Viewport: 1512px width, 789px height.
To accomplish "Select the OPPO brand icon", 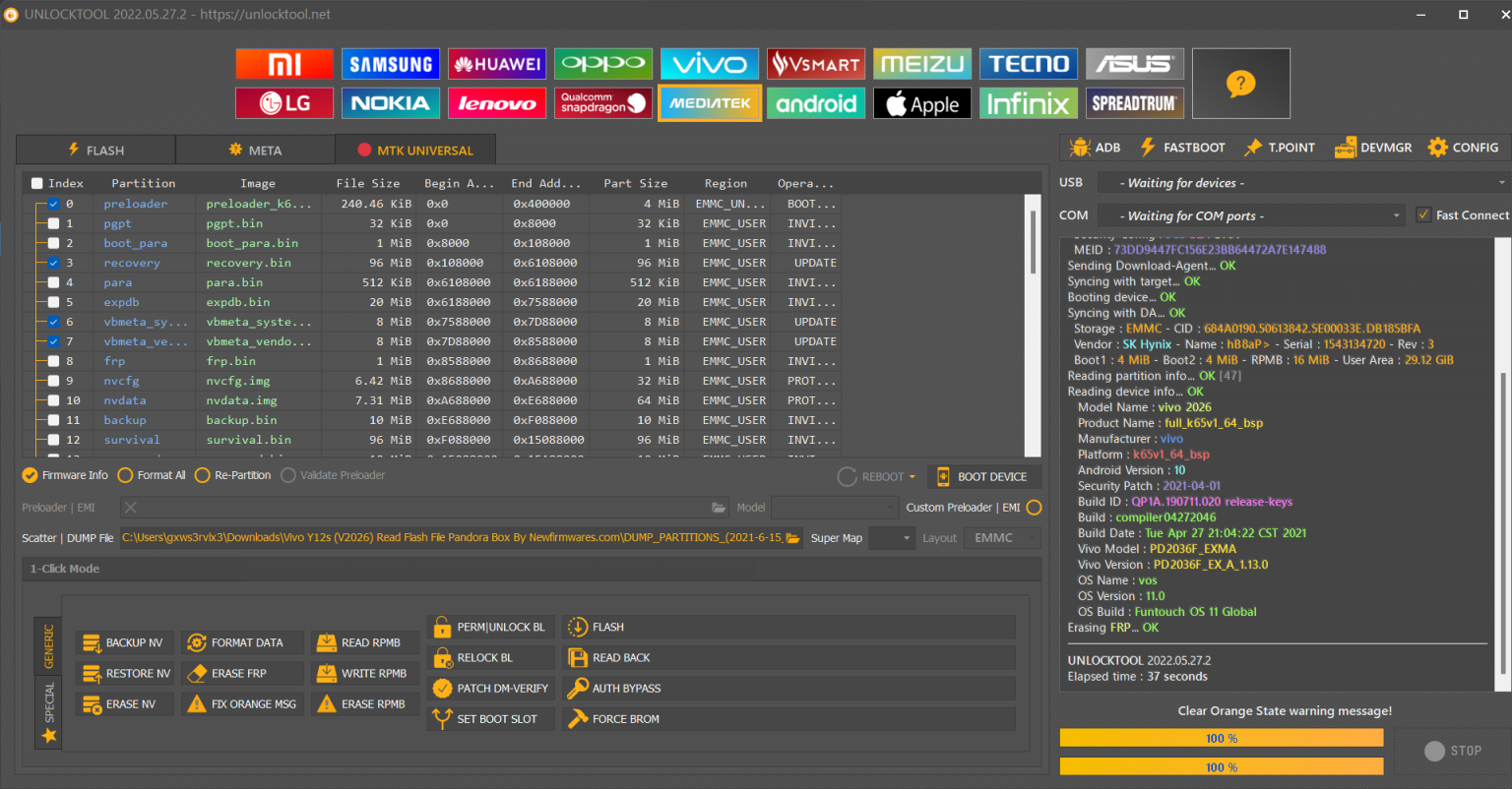I will 603,64.
